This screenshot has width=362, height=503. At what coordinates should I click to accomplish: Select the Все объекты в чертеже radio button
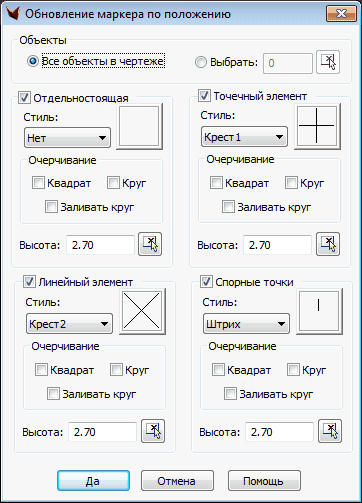33,61
